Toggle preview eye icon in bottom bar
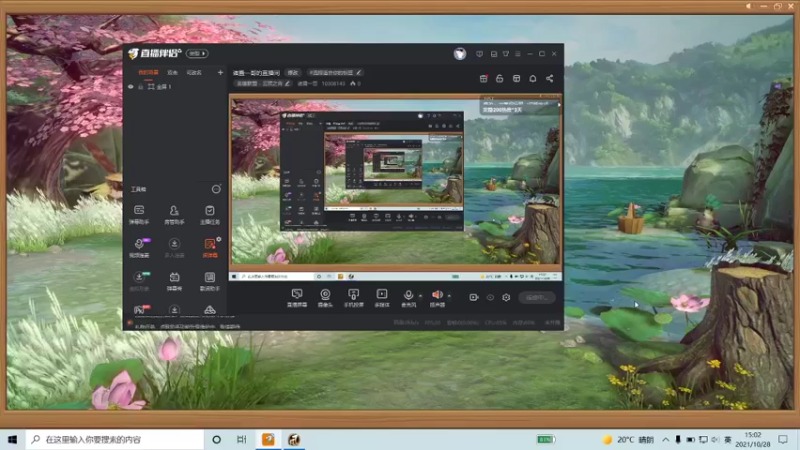This screenshot has width=800, height=450. (x=490, y=297)
